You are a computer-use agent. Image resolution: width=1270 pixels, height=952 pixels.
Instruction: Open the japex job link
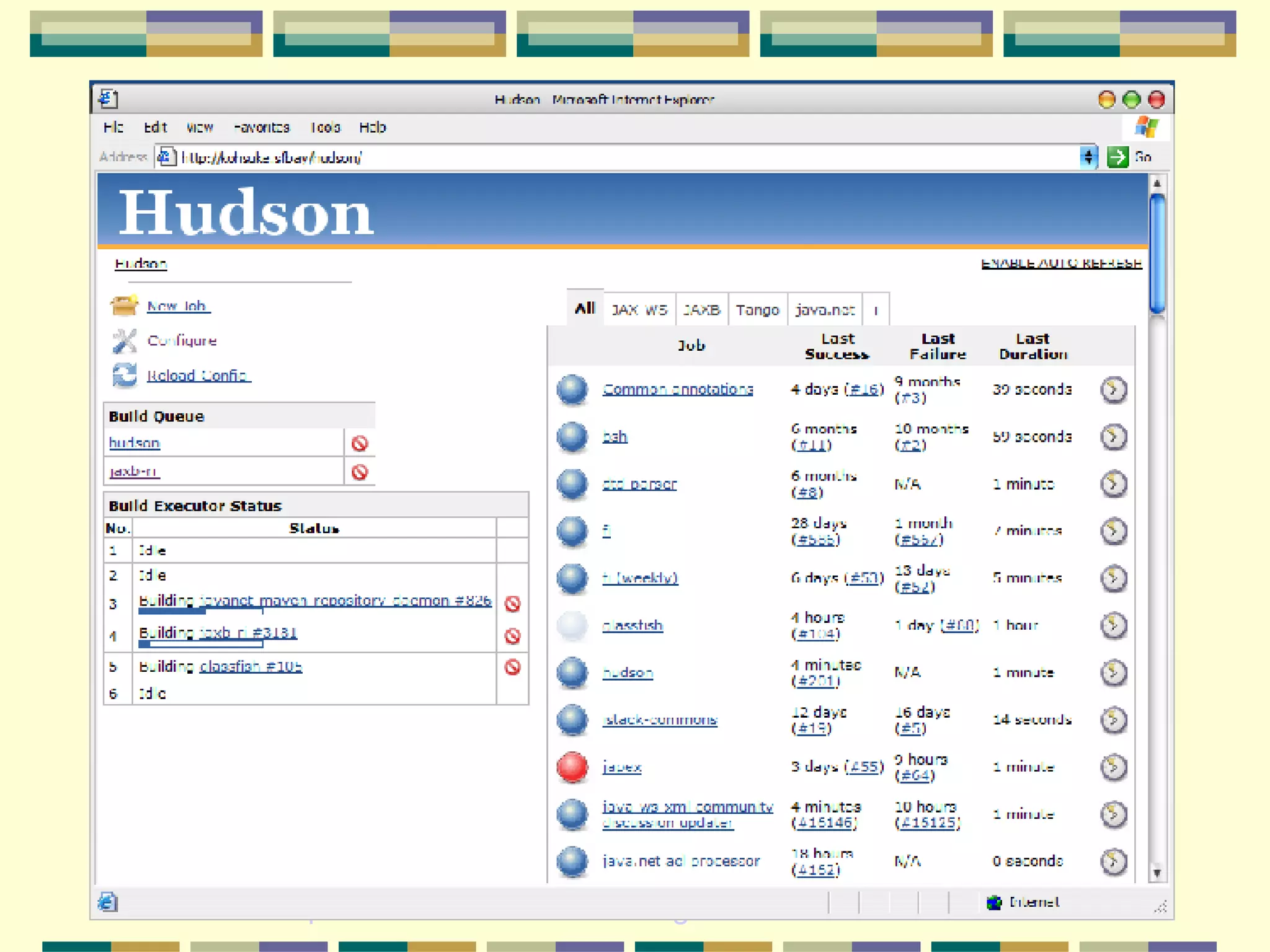click(x=621, y=767)
